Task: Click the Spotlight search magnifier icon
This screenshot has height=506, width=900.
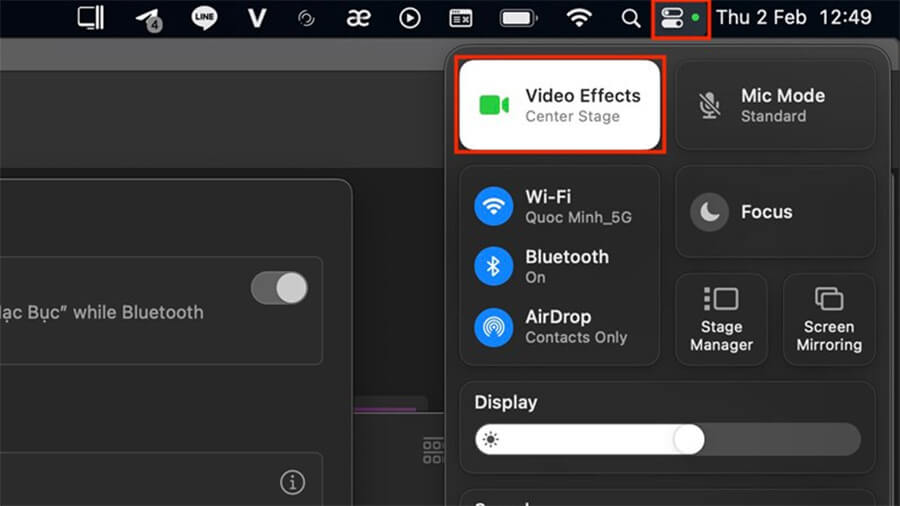Action: tap(630, 18)
